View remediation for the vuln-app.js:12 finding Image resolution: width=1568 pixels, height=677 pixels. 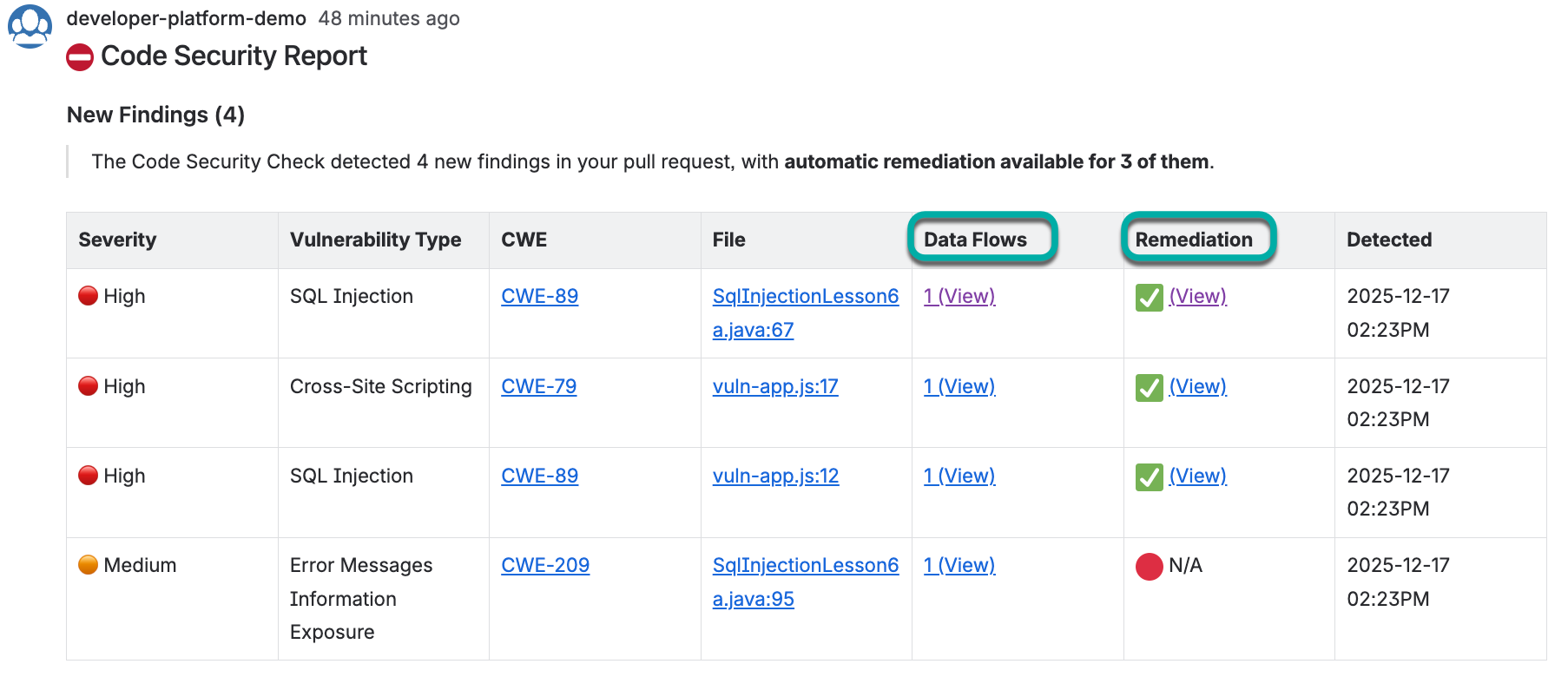[1197, 476]
